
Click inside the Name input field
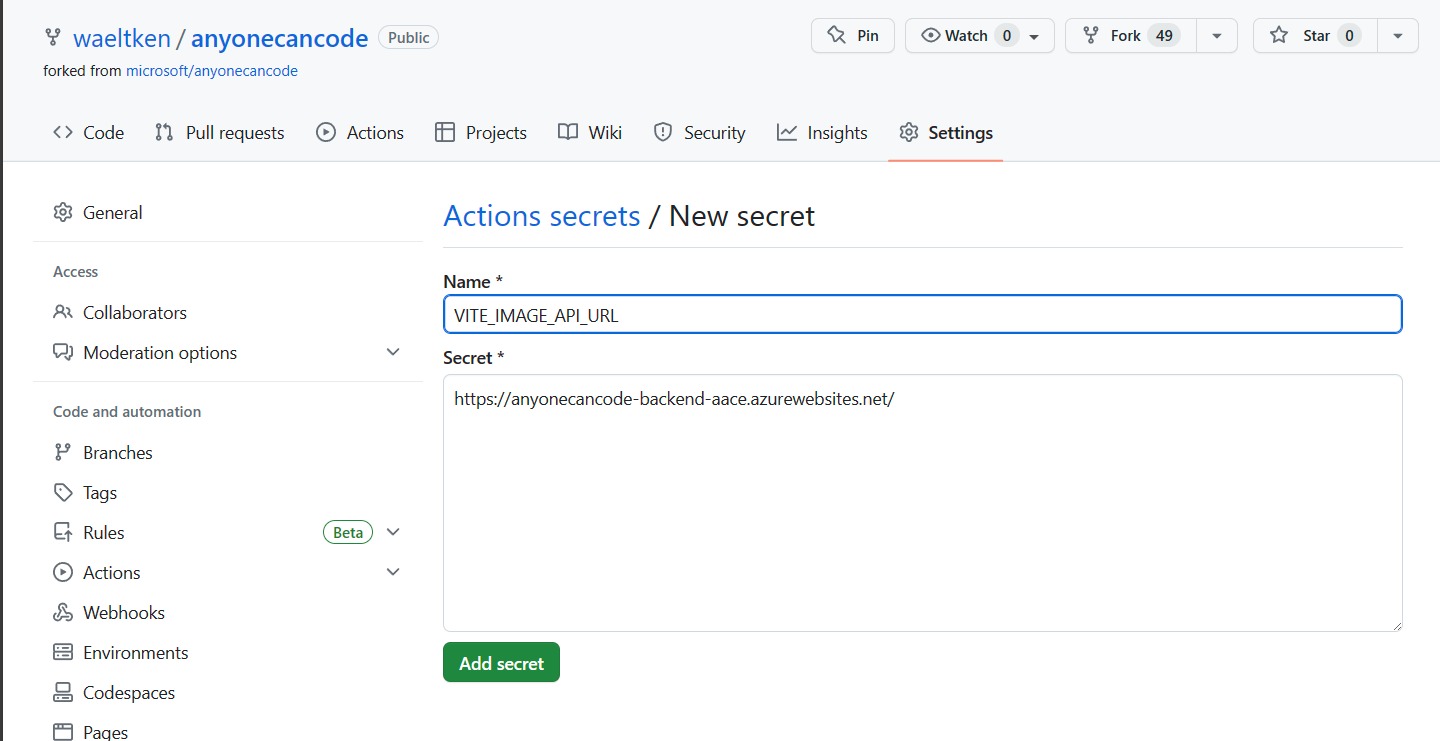[x=922, y=313]
